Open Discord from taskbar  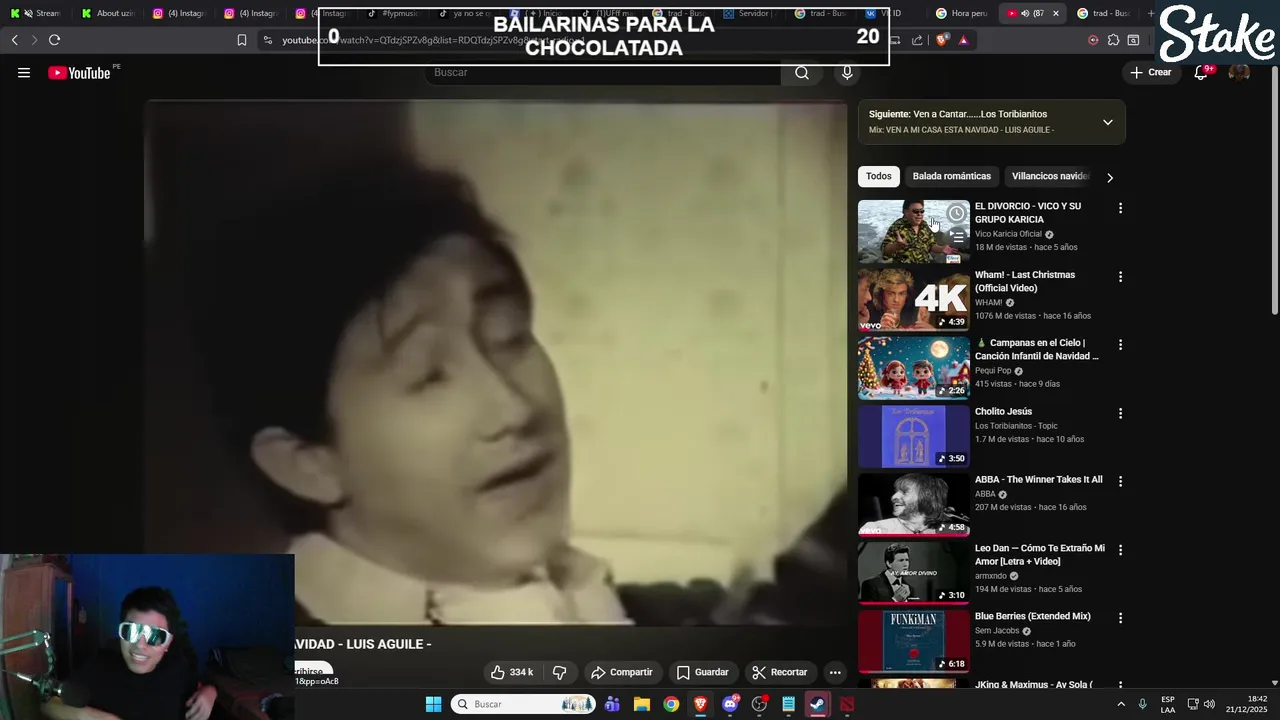coord(730,704)
